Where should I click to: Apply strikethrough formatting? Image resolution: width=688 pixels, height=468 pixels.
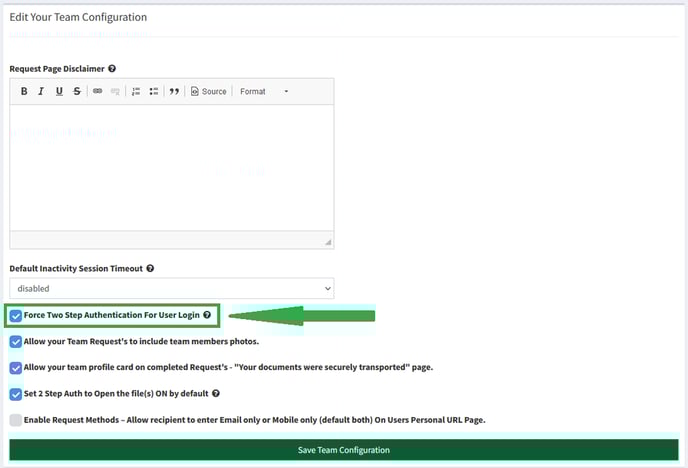pos(77,91)
